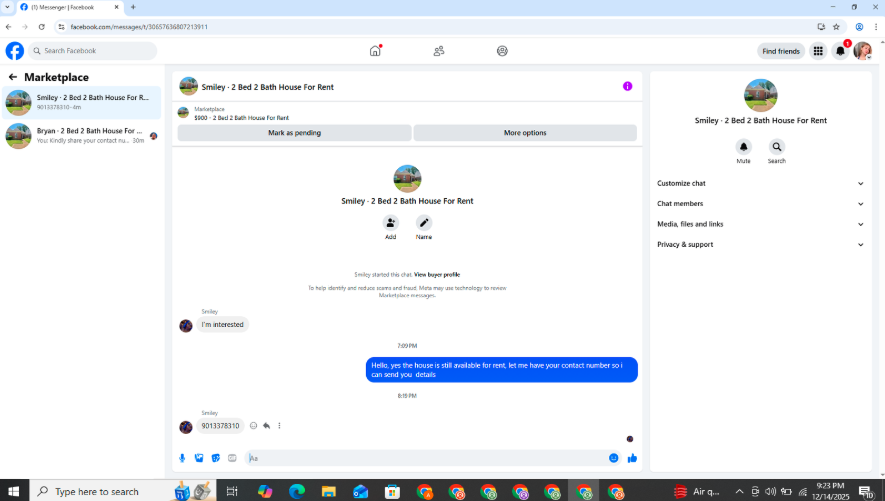Click the Mark as pending button
885x501 pixels.
point(294,133)
